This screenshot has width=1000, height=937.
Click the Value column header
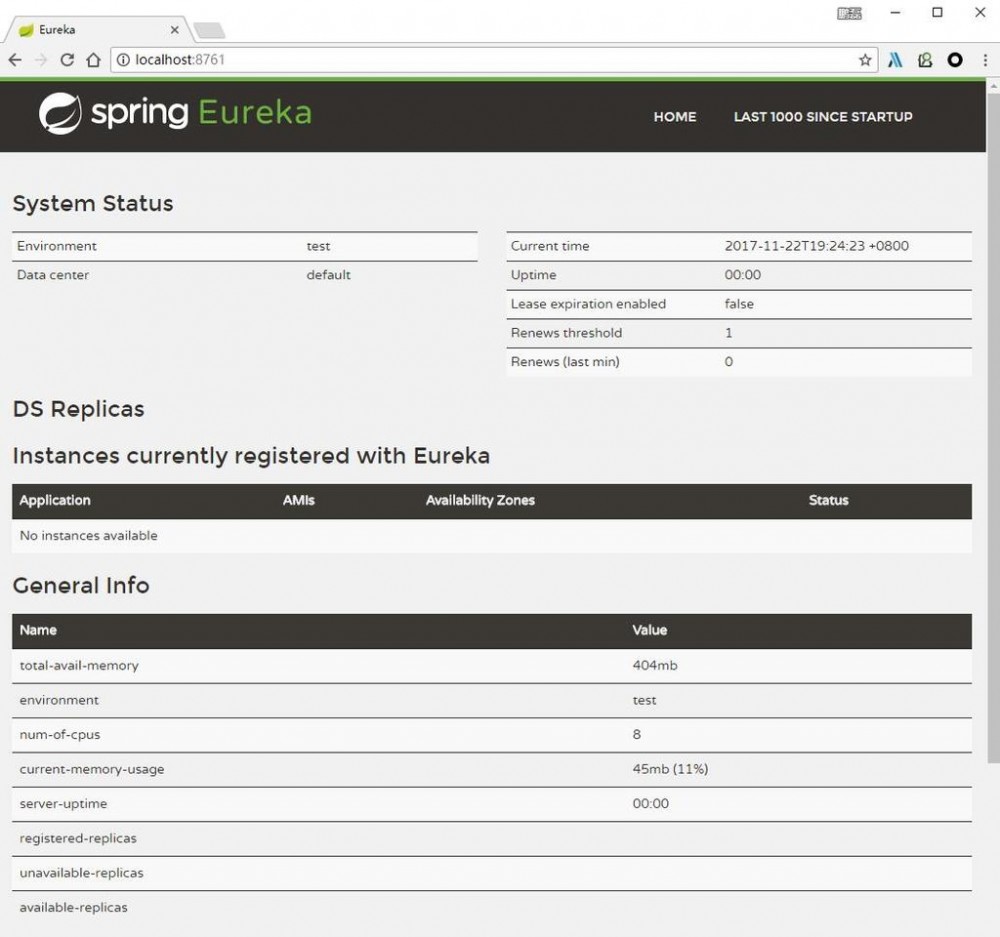(650, 630)
